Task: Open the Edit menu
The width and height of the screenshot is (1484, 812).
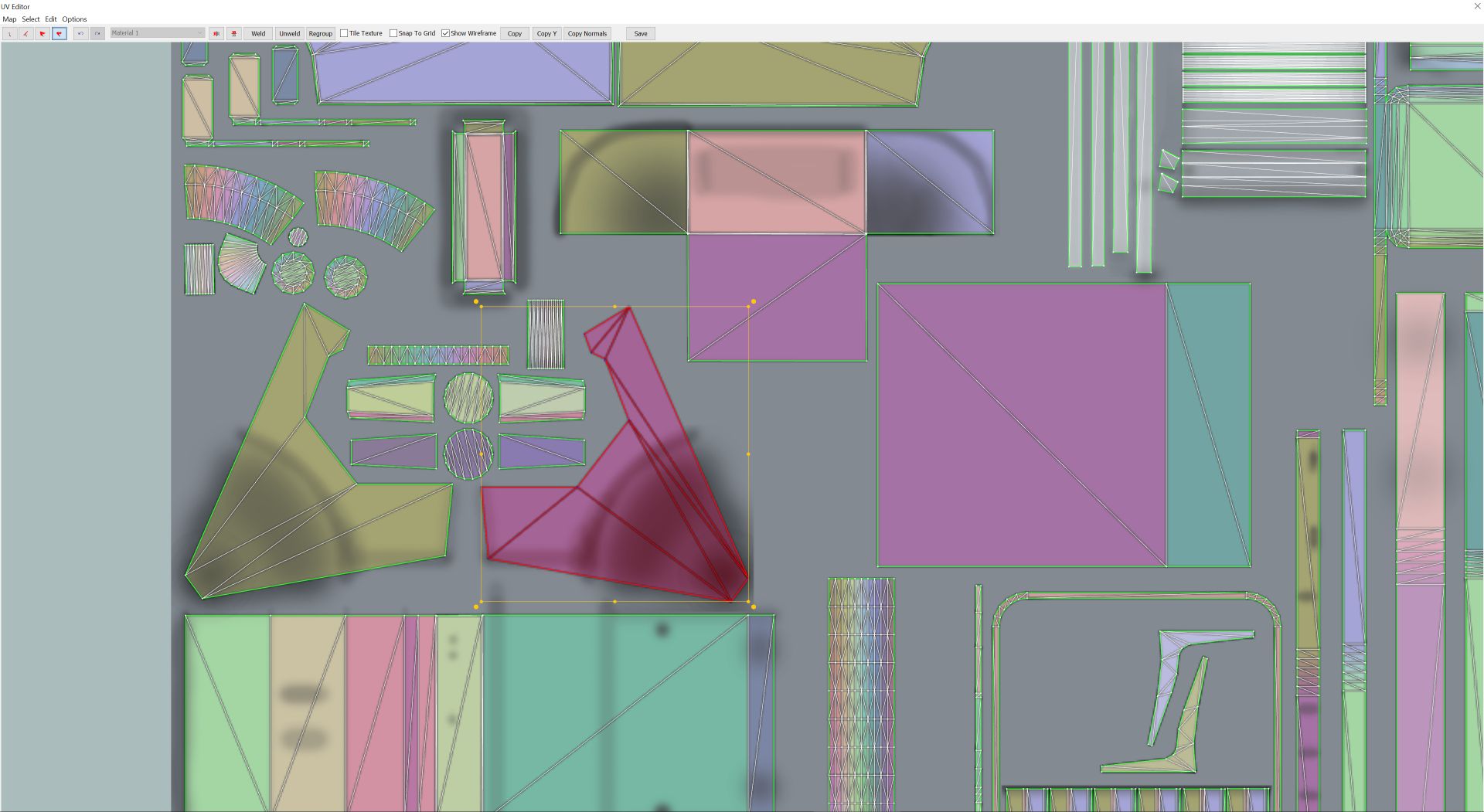Action: pos(51,19)
